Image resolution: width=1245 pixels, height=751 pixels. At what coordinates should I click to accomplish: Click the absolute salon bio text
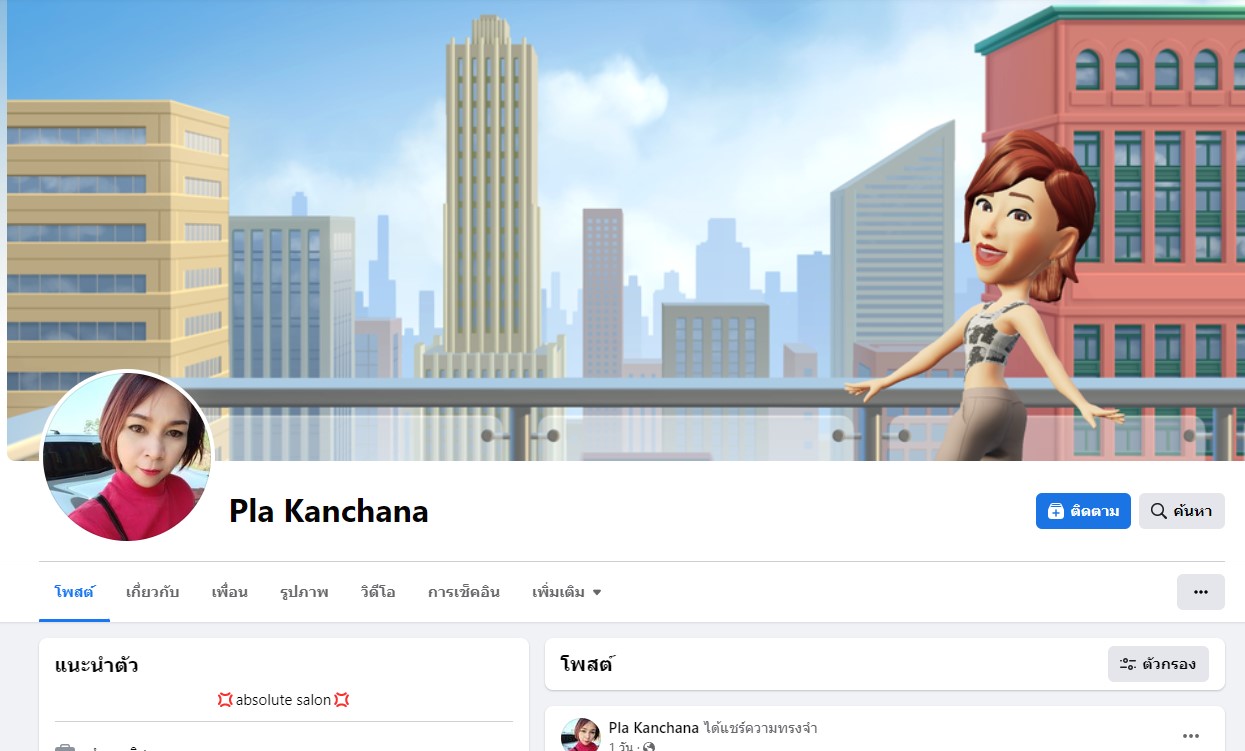[x=283, y=700]
